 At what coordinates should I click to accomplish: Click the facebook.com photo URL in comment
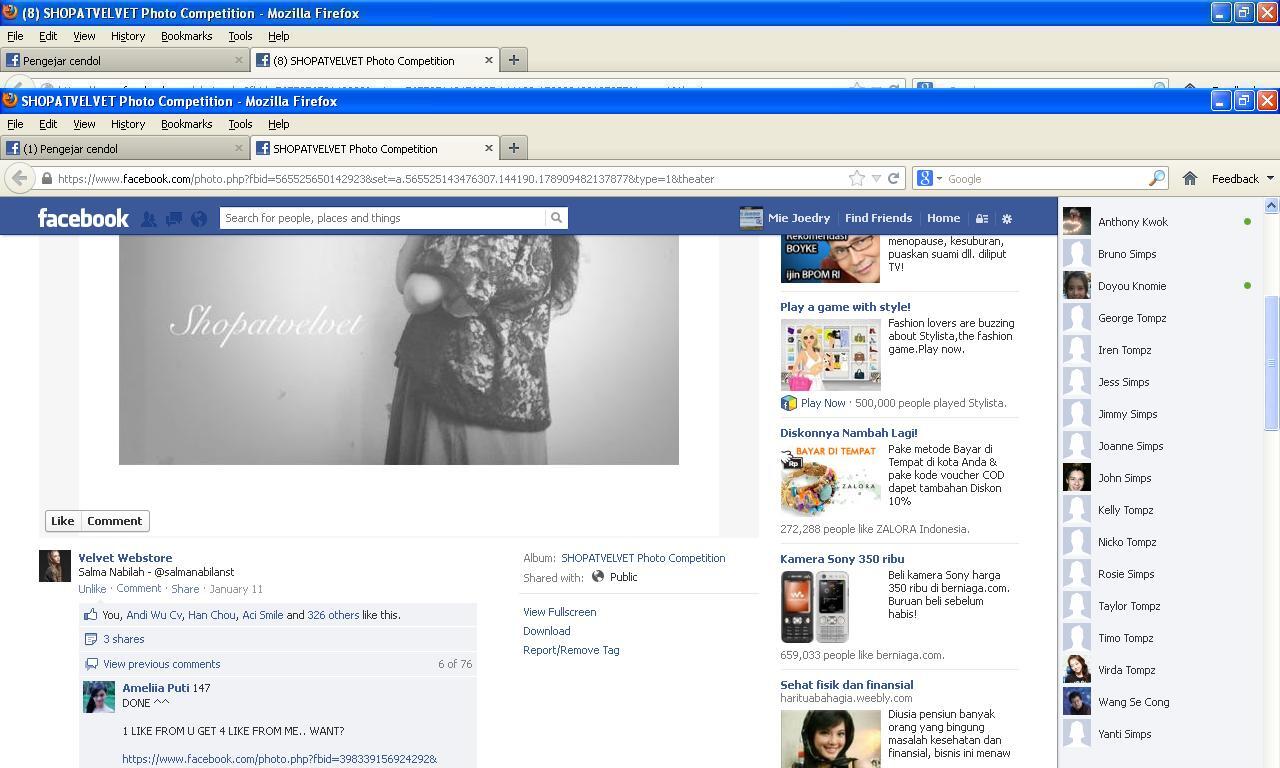point(280,759)
